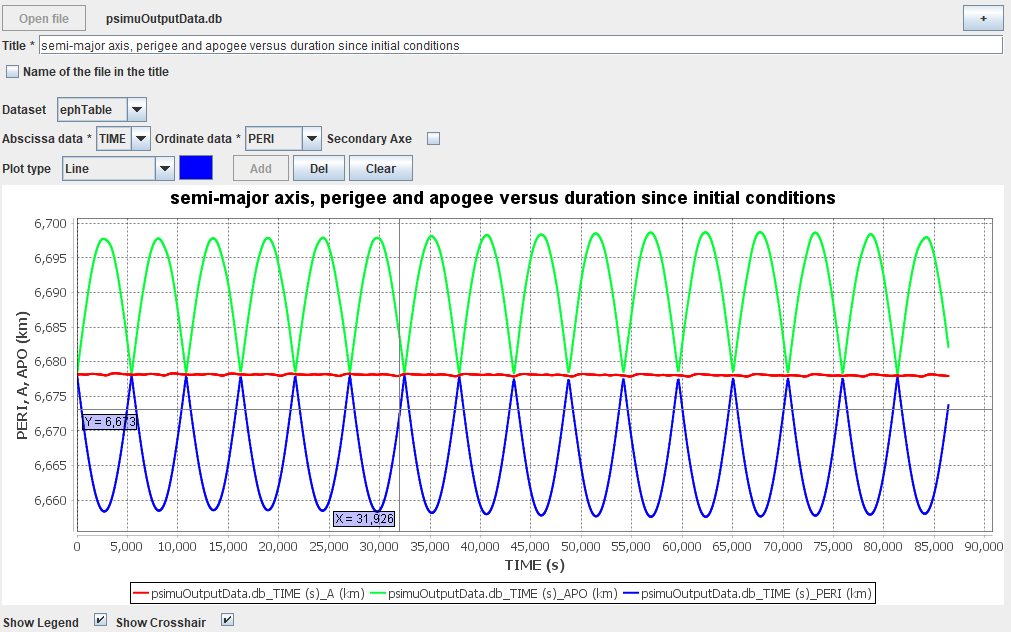The image size is (1011, 632).
Task: Click the Open file button
Action: point(45,19)
